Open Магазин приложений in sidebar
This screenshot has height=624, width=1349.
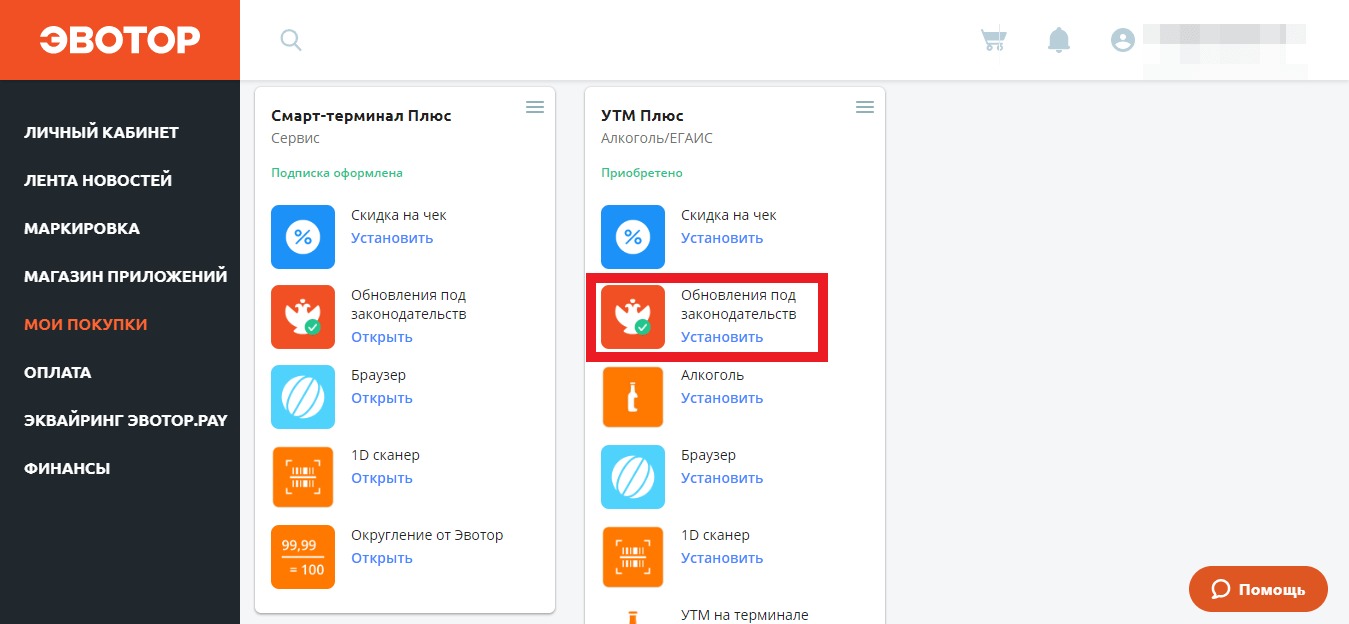tap(126, 276)
